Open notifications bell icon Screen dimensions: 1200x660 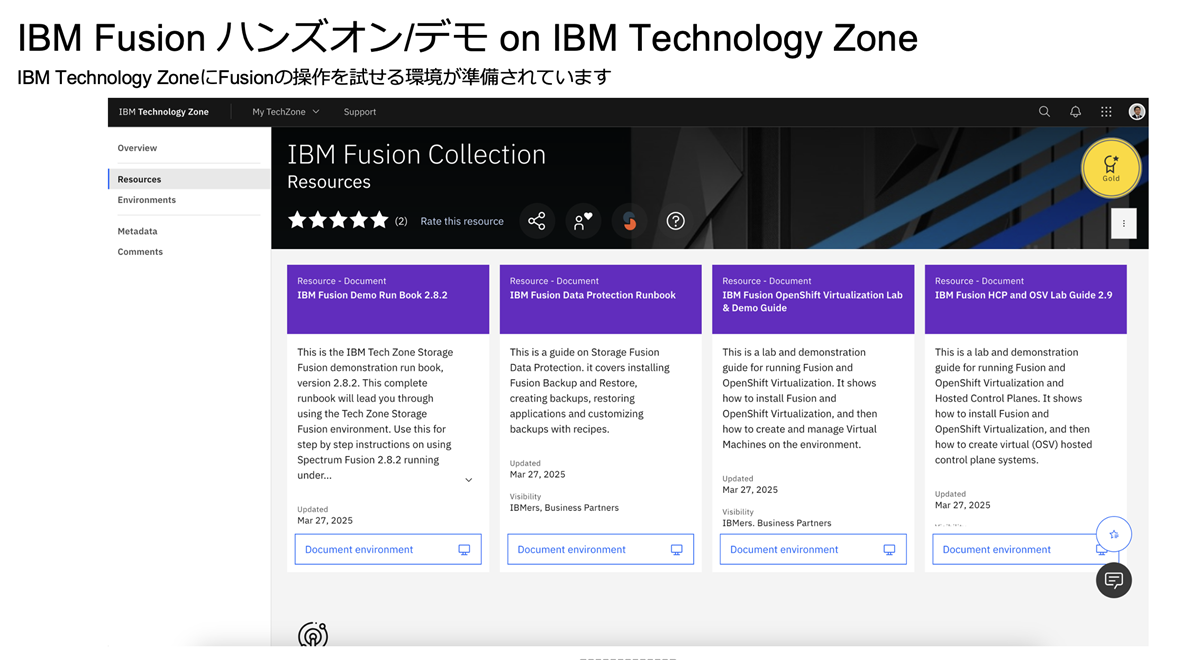1075,112
